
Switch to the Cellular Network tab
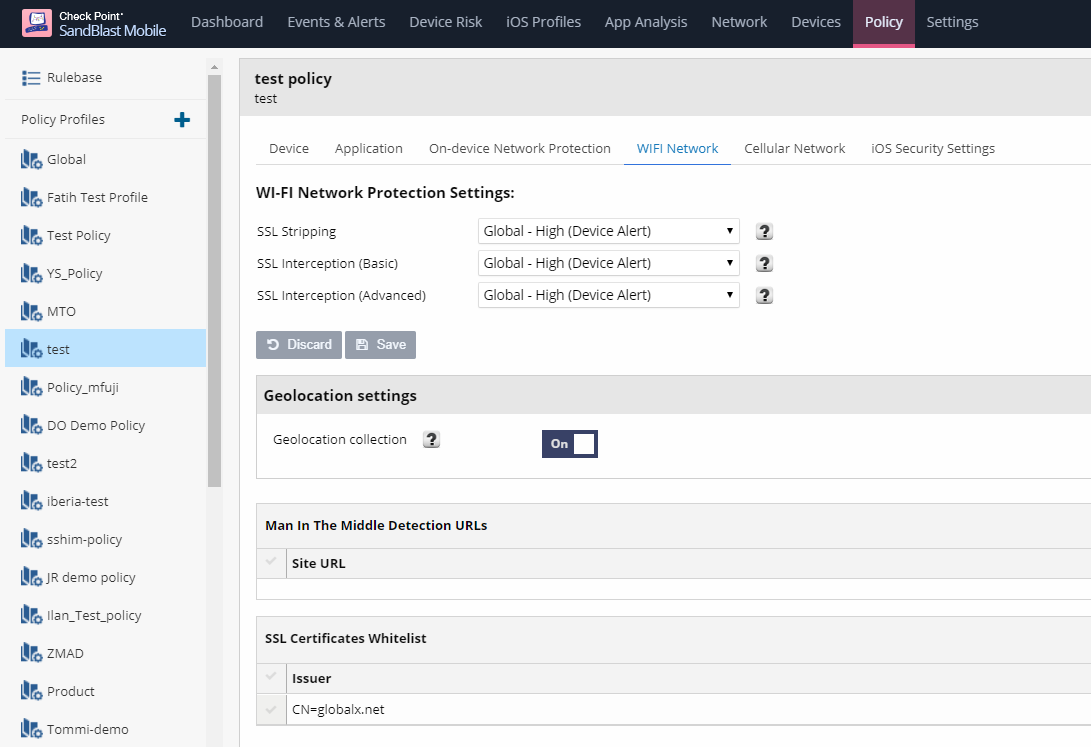(x=794, y=149)
